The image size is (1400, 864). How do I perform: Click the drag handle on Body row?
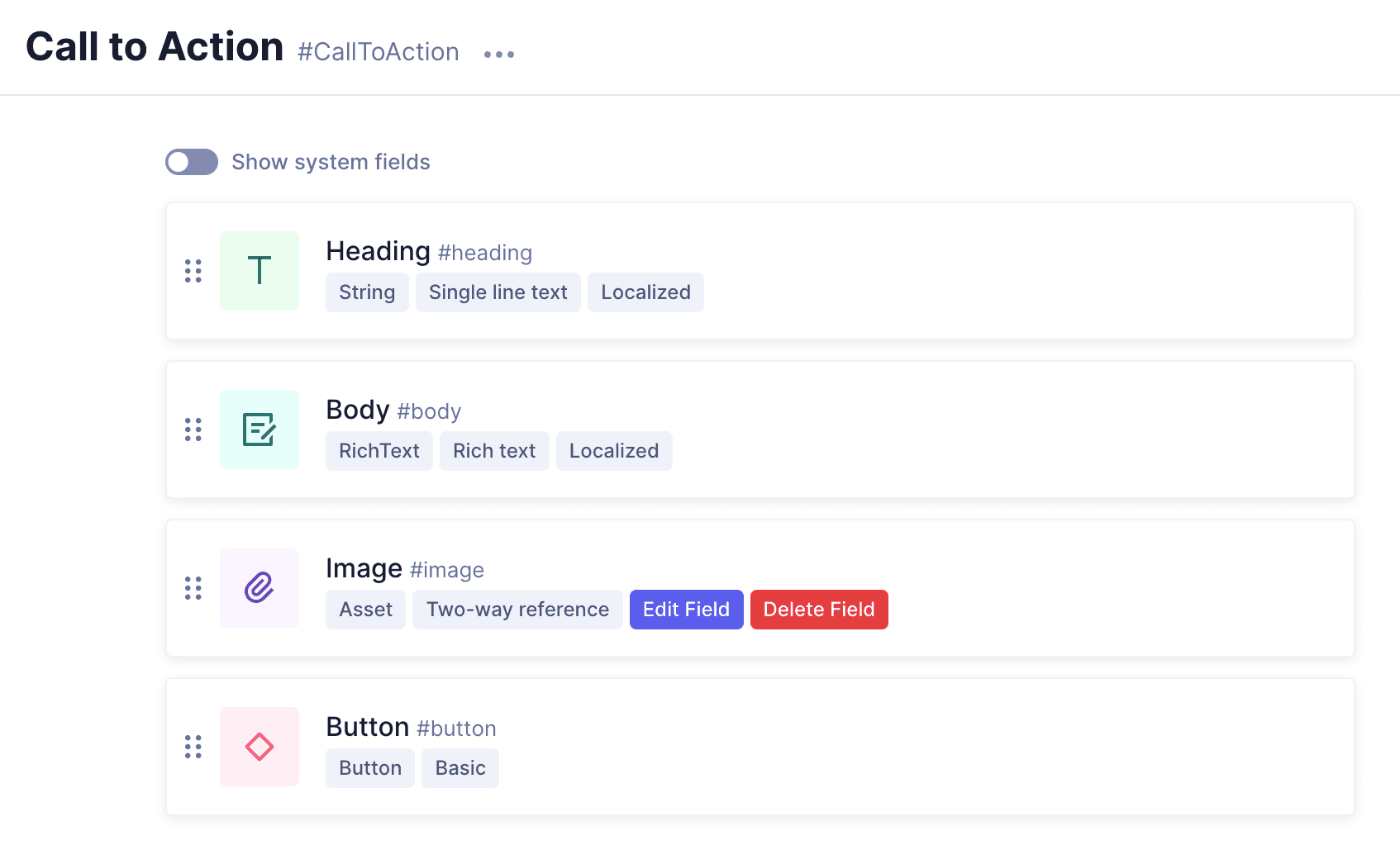tap(193, 430)
